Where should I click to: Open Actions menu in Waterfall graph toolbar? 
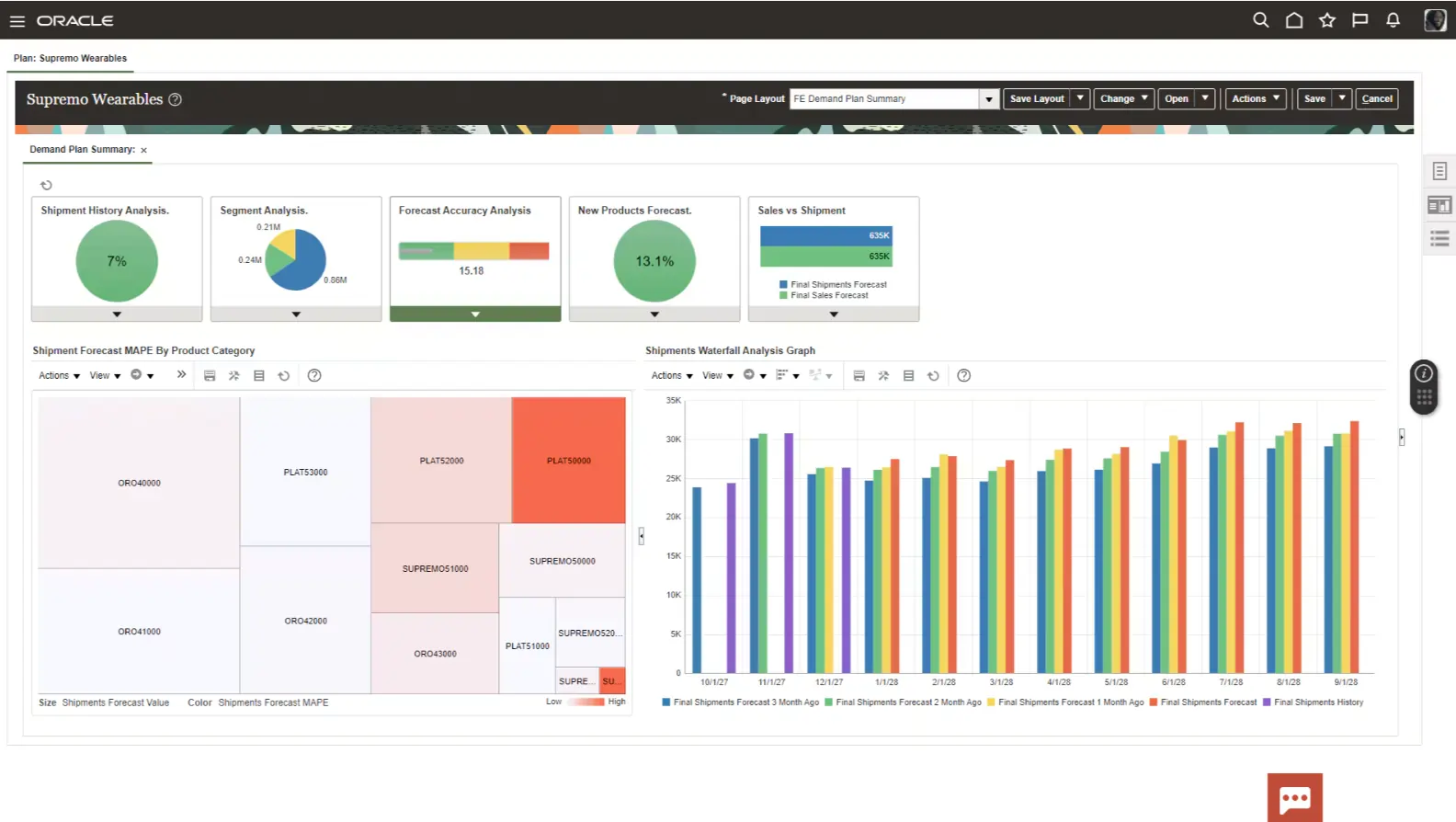[672, 375]
